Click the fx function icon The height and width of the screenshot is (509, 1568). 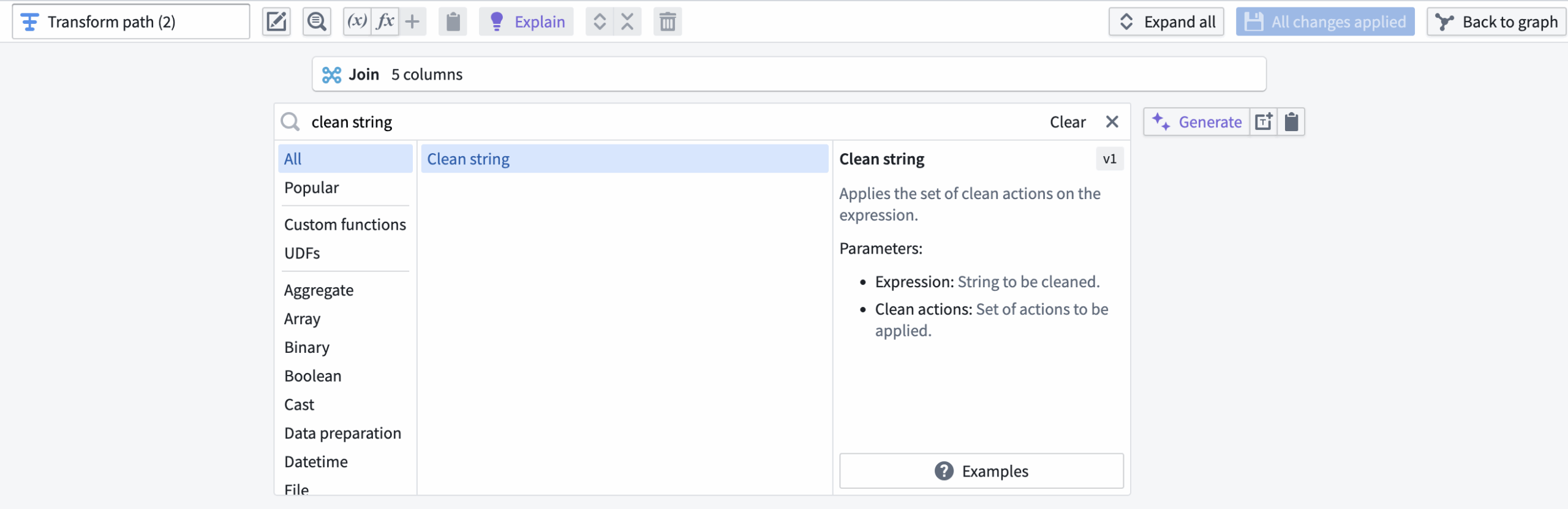(385, 22)
